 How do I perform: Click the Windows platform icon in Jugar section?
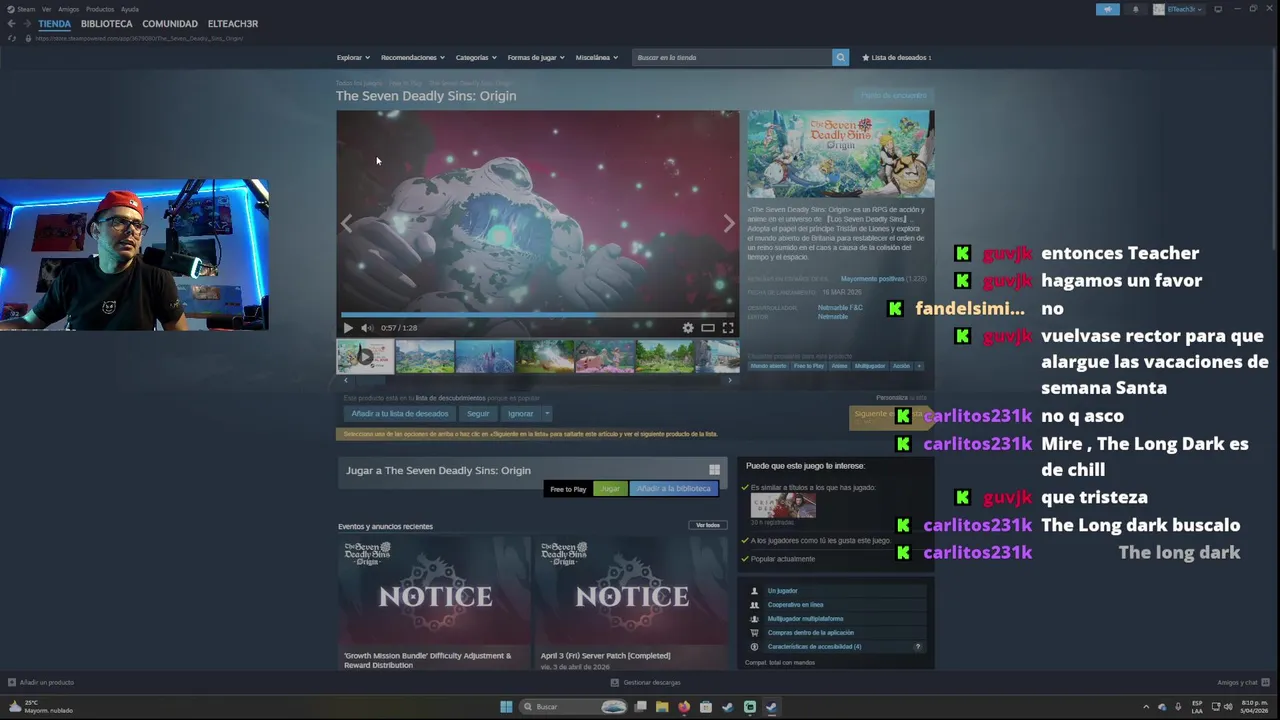[x=714, y=470]
